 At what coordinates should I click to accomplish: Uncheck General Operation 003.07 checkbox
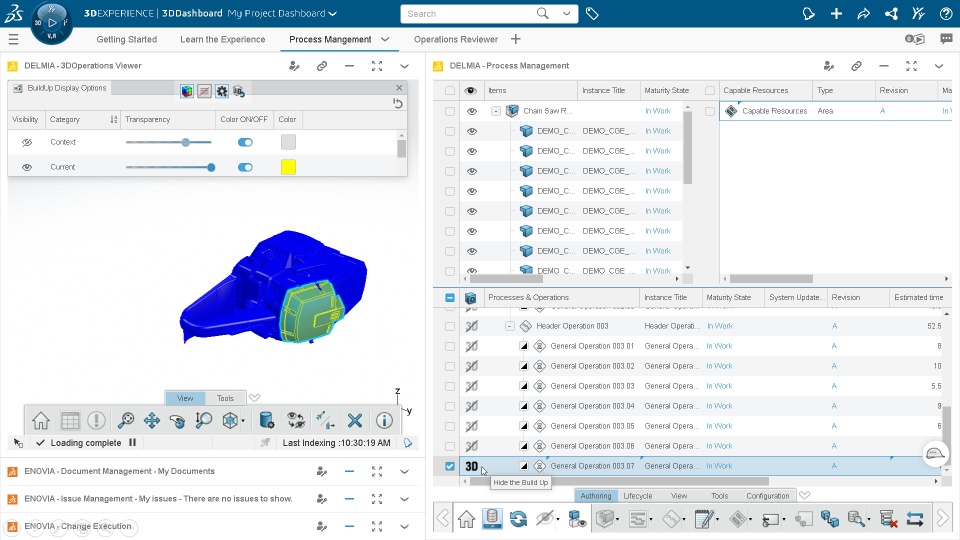[450, 466]
